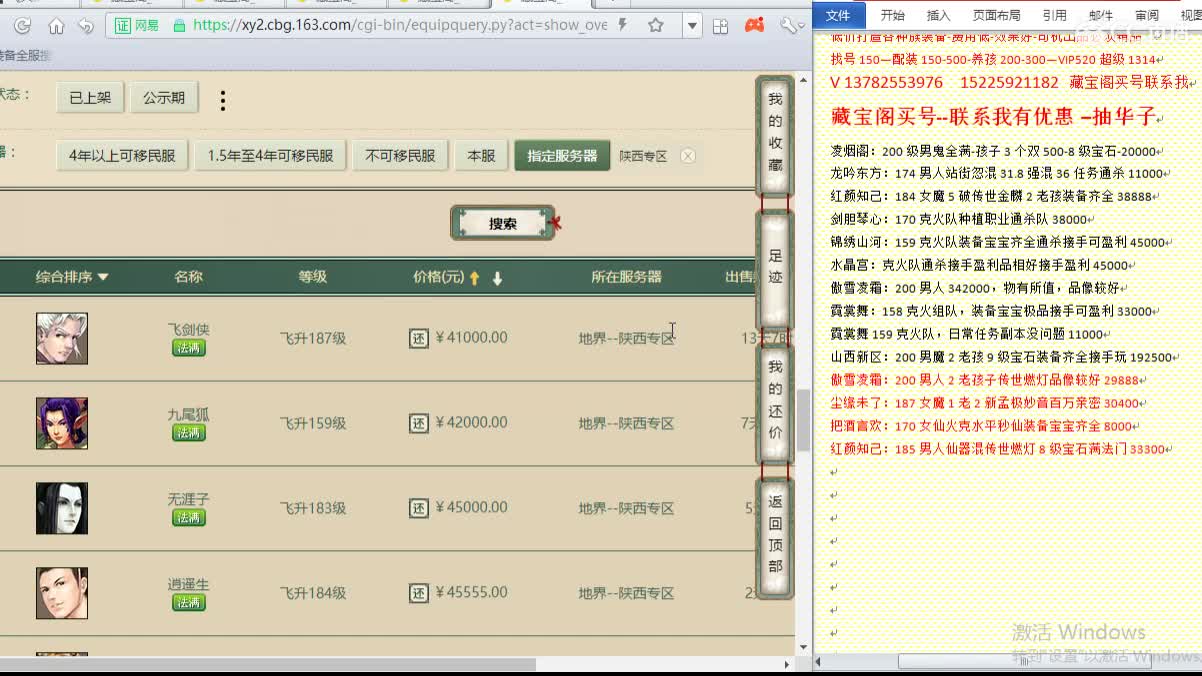Open the Word 文件 tab

coord(837,15)
